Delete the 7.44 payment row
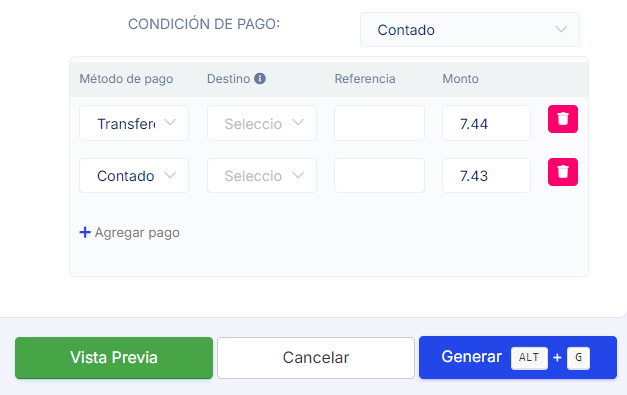Viewport: 627px width, 395px height. [x=563, y=119]
